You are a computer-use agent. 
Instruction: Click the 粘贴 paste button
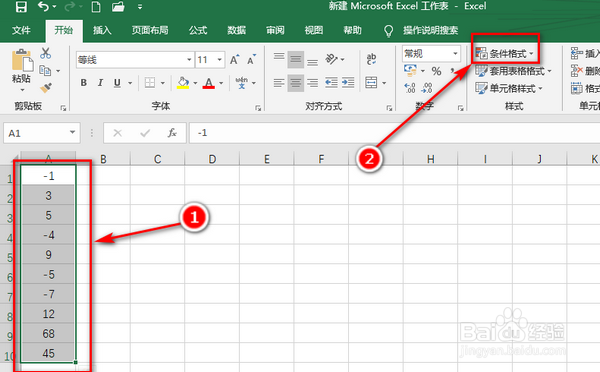21,70
